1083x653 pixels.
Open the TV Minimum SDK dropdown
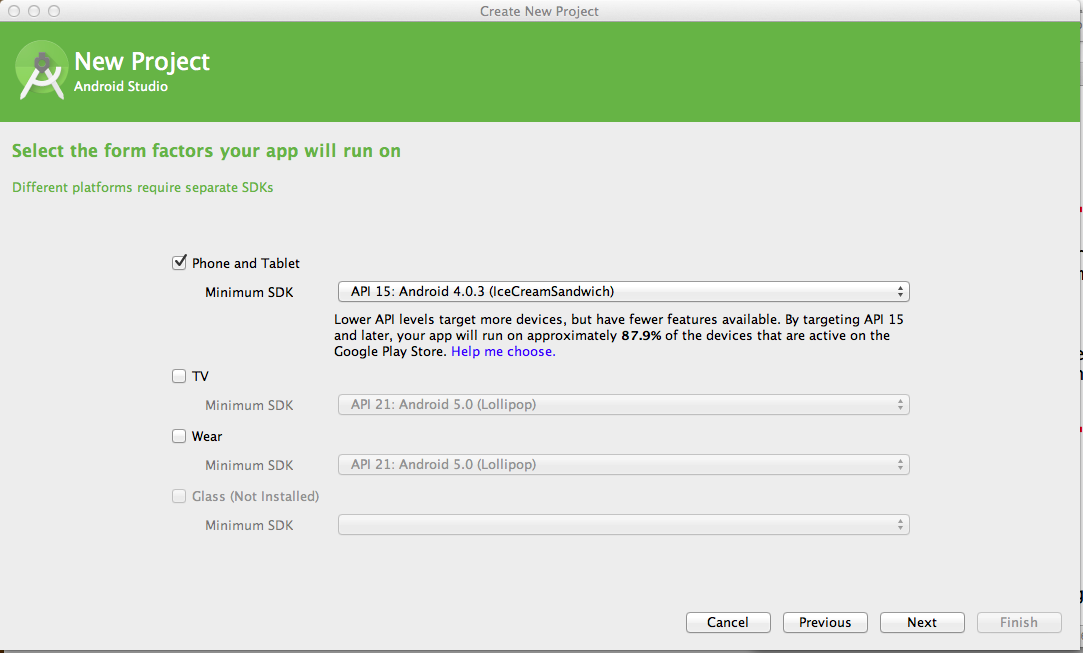tap(624, 404)
